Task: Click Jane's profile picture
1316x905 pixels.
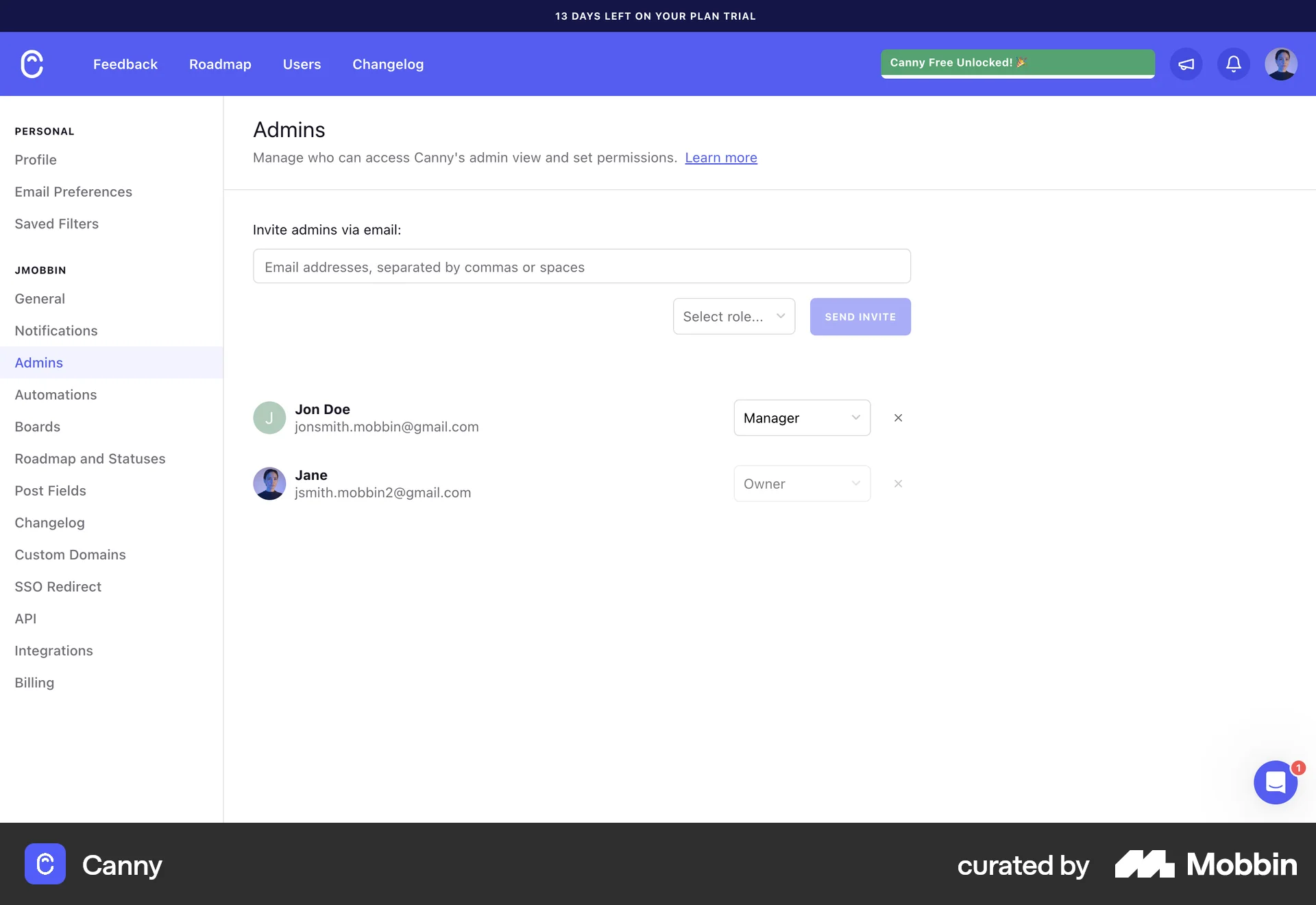Action: pos(269,483)
